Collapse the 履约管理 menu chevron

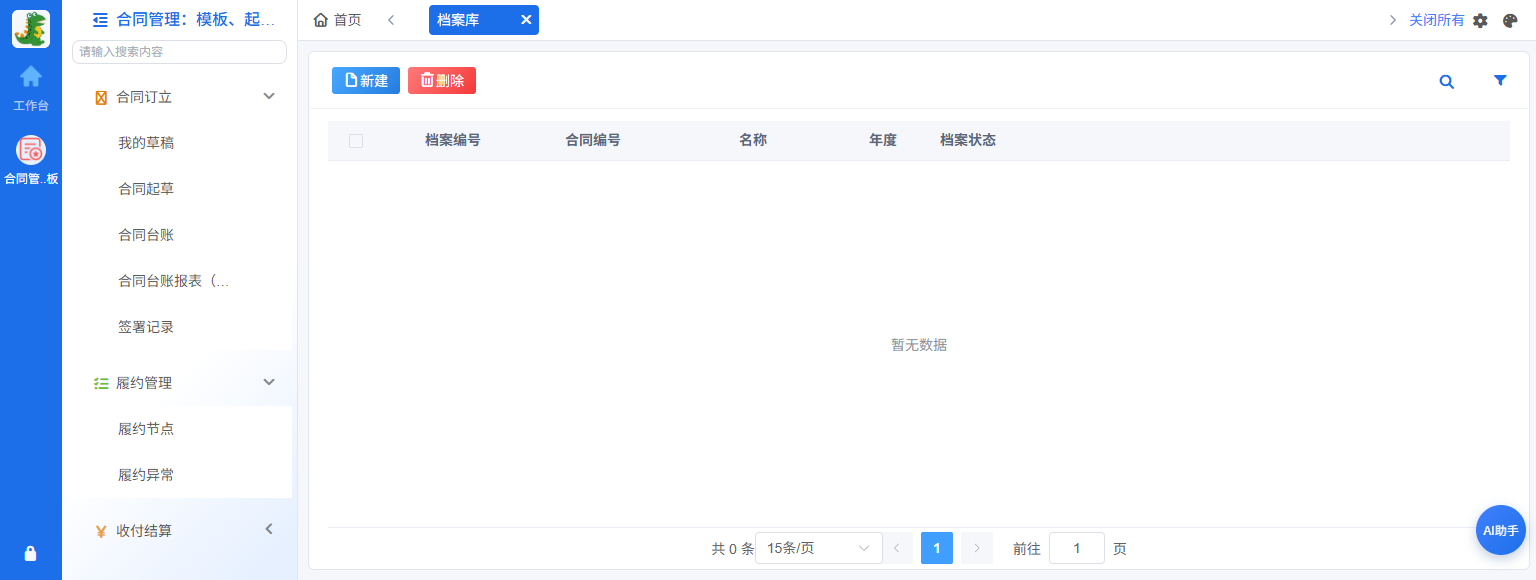tap(269, 382)
